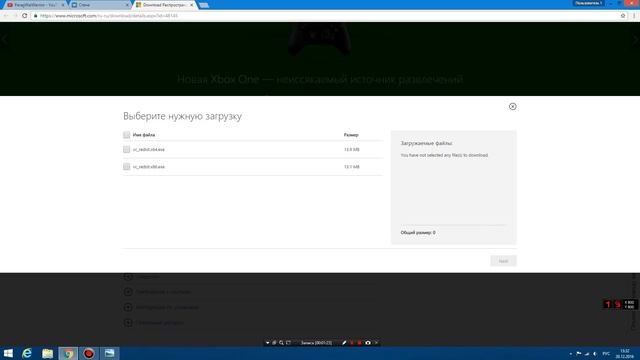Screen dimensions: 640x360
Task: Tick the vc_redist.x64.exe checkbox
Action: click(x=127, y=149)
